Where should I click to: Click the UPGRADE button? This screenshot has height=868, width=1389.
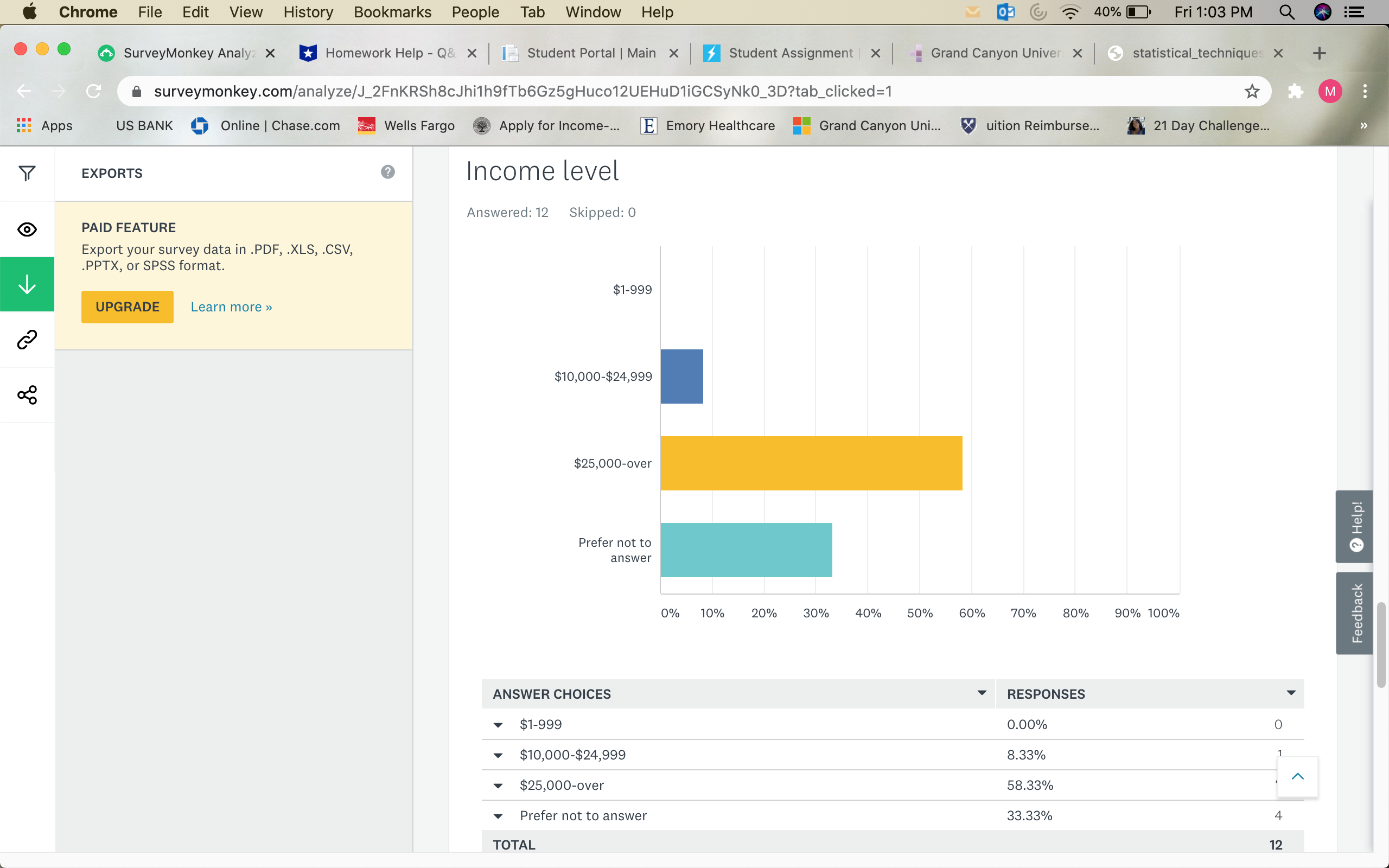point(128,307)
